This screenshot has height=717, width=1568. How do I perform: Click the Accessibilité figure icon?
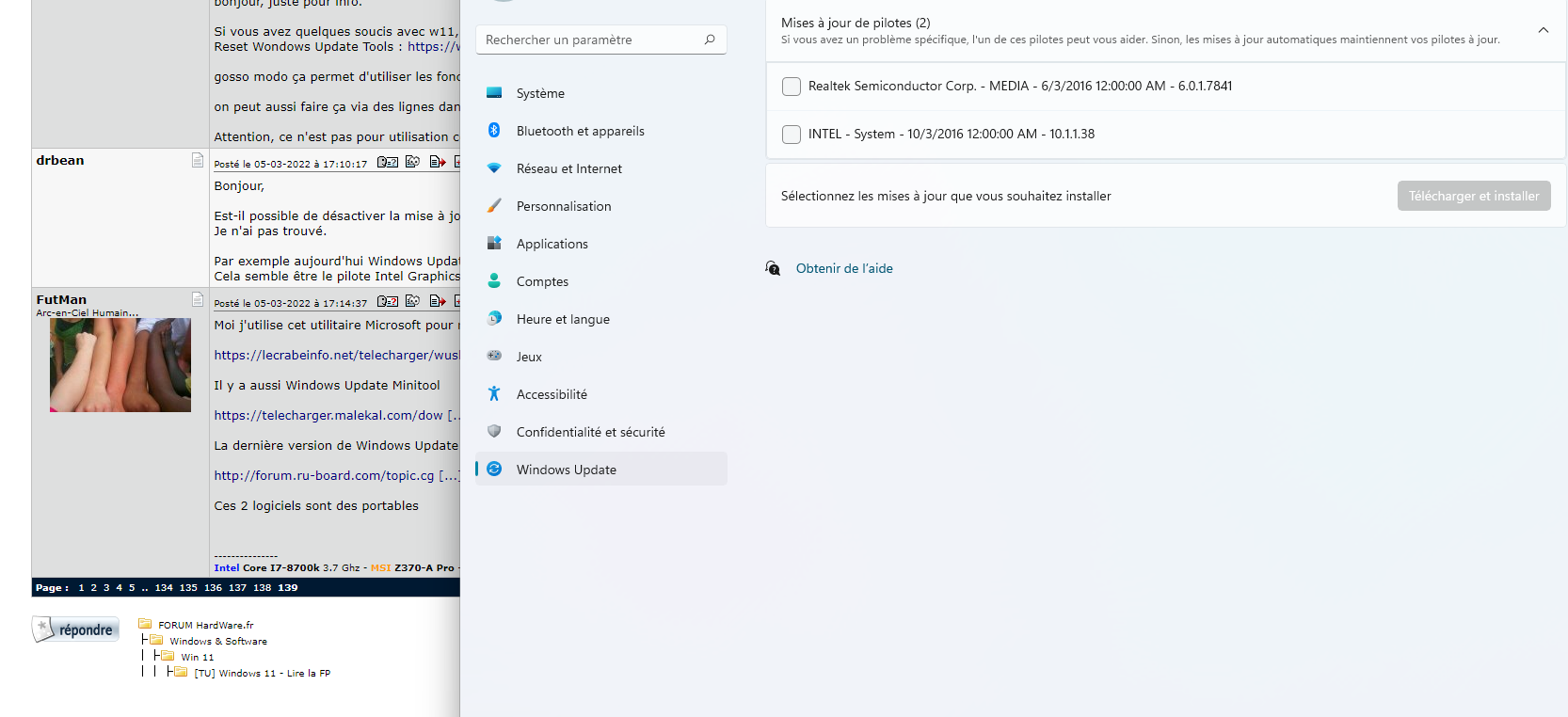tap(494, 394)
